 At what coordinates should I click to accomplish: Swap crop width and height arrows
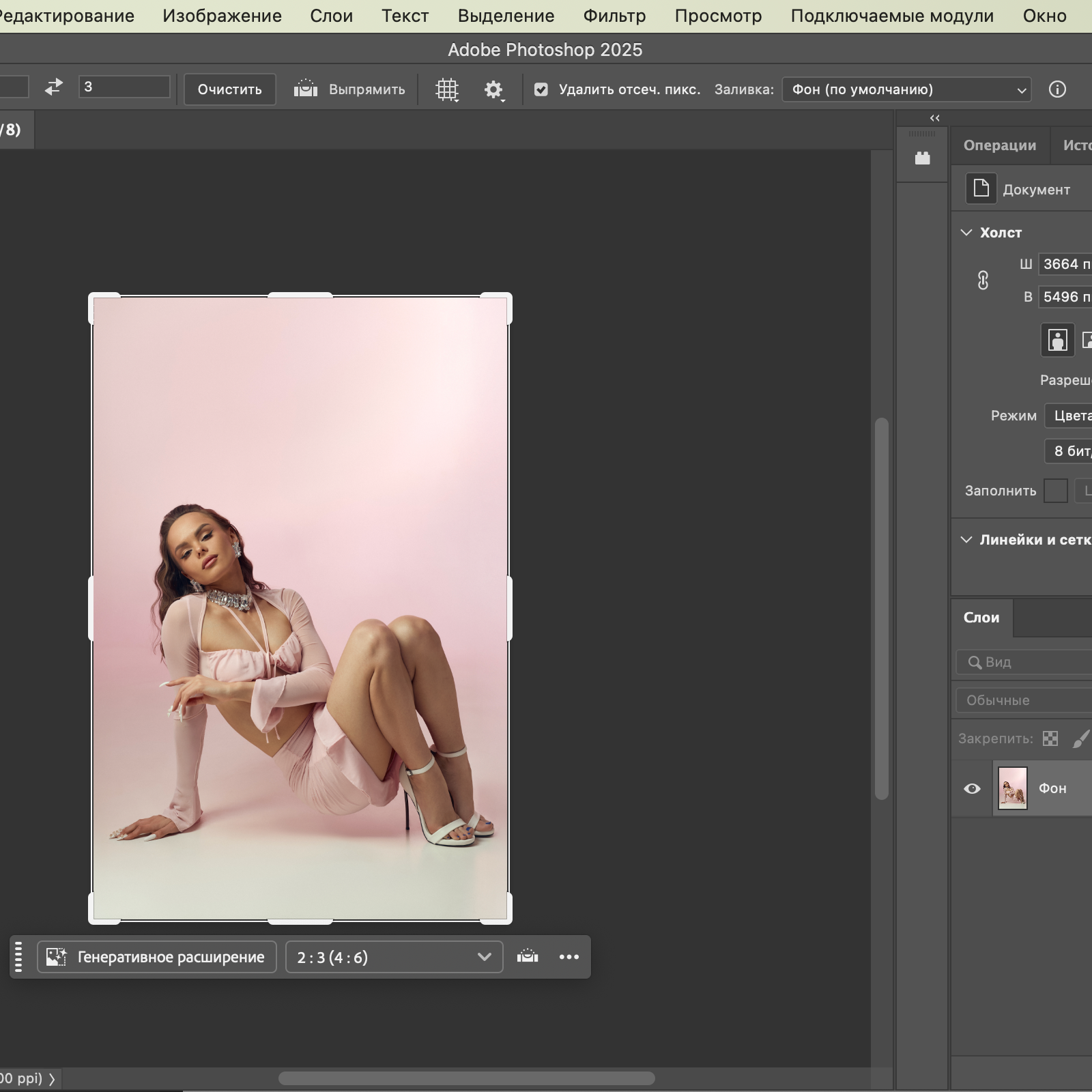pyautogui.click(x=53, y=87)
